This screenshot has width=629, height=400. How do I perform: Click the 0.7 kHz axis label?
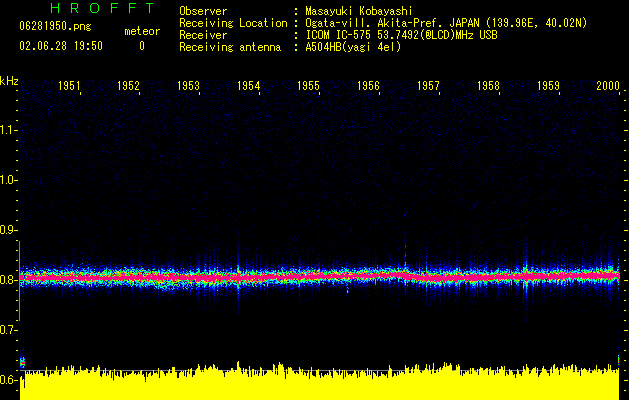[7, 330]
